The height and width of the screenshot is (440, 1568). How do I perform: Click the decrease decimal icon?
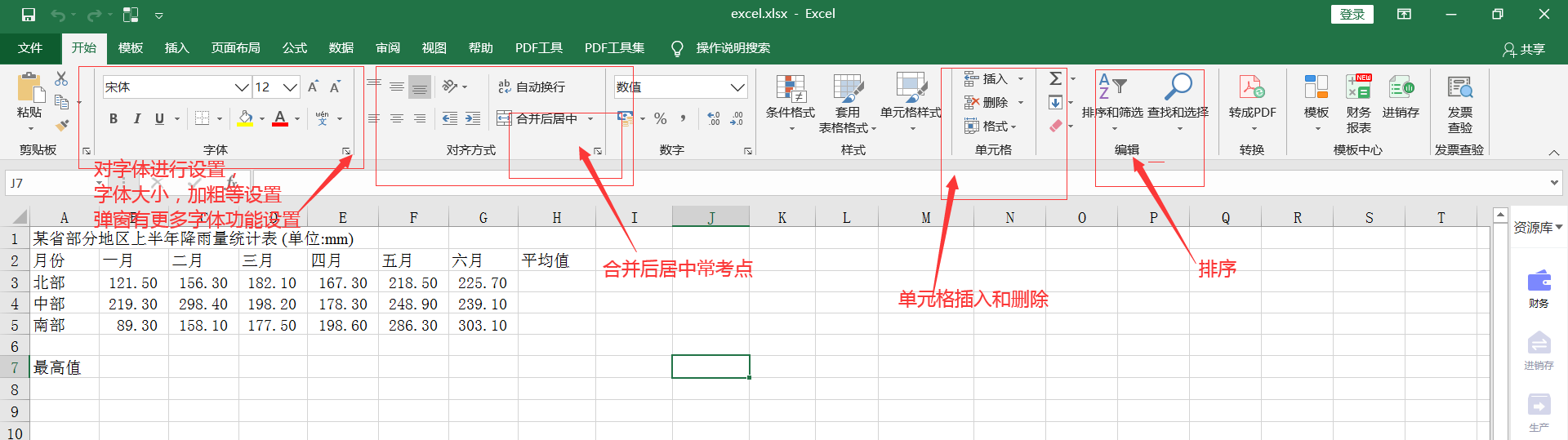[737, 118]
